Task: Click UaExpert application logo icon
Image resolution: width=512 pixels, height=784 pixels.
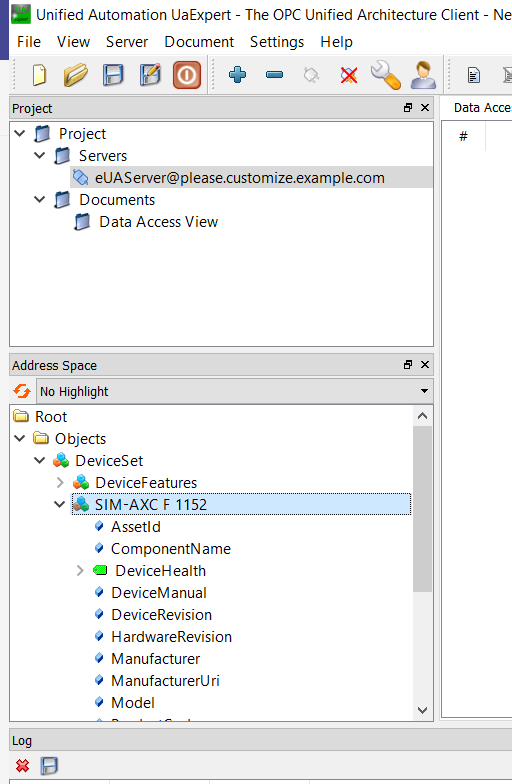Action: pyautogui.click(x=20, y=14)
